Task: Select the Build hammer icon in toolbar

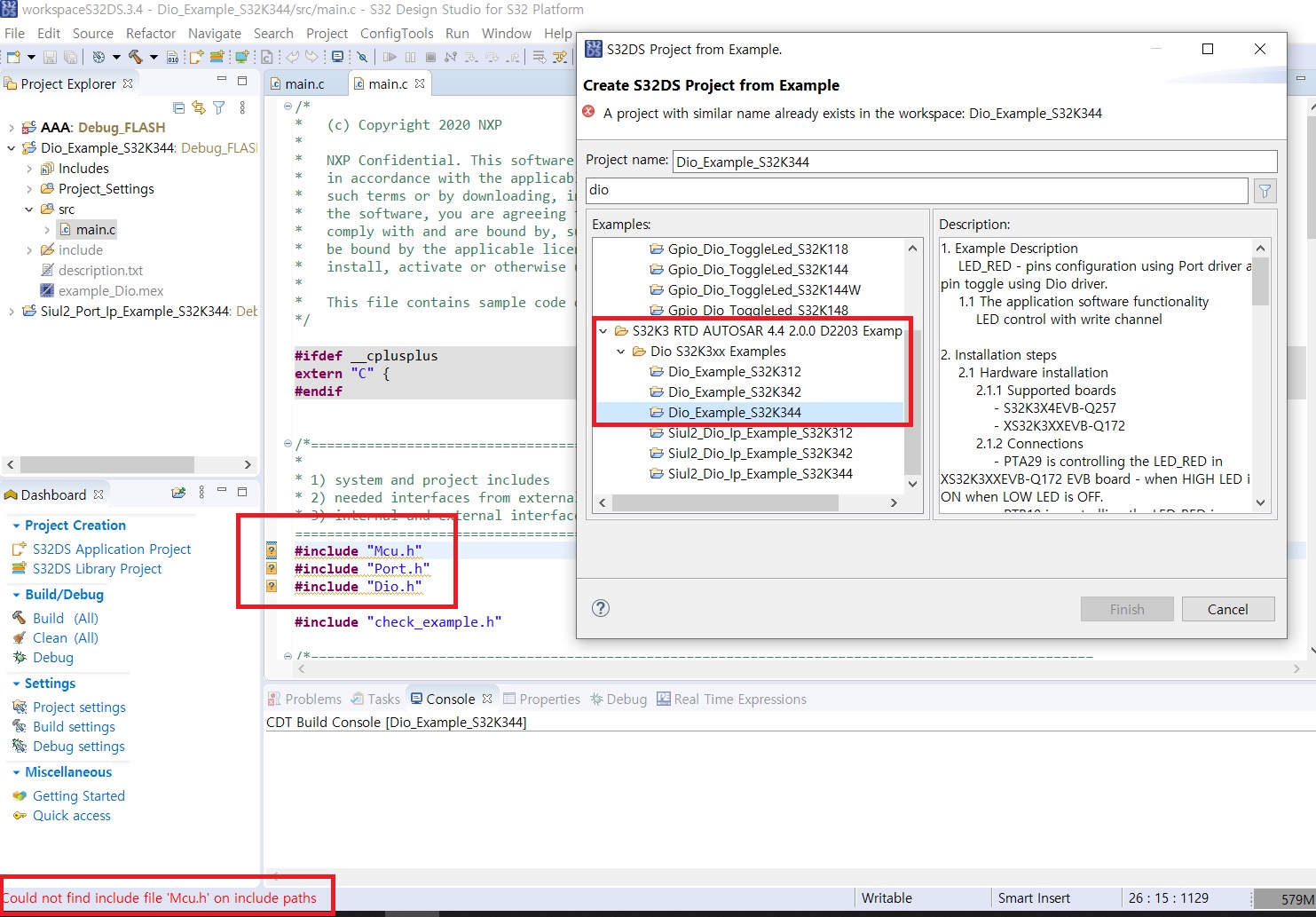Action: click(137, 56)
